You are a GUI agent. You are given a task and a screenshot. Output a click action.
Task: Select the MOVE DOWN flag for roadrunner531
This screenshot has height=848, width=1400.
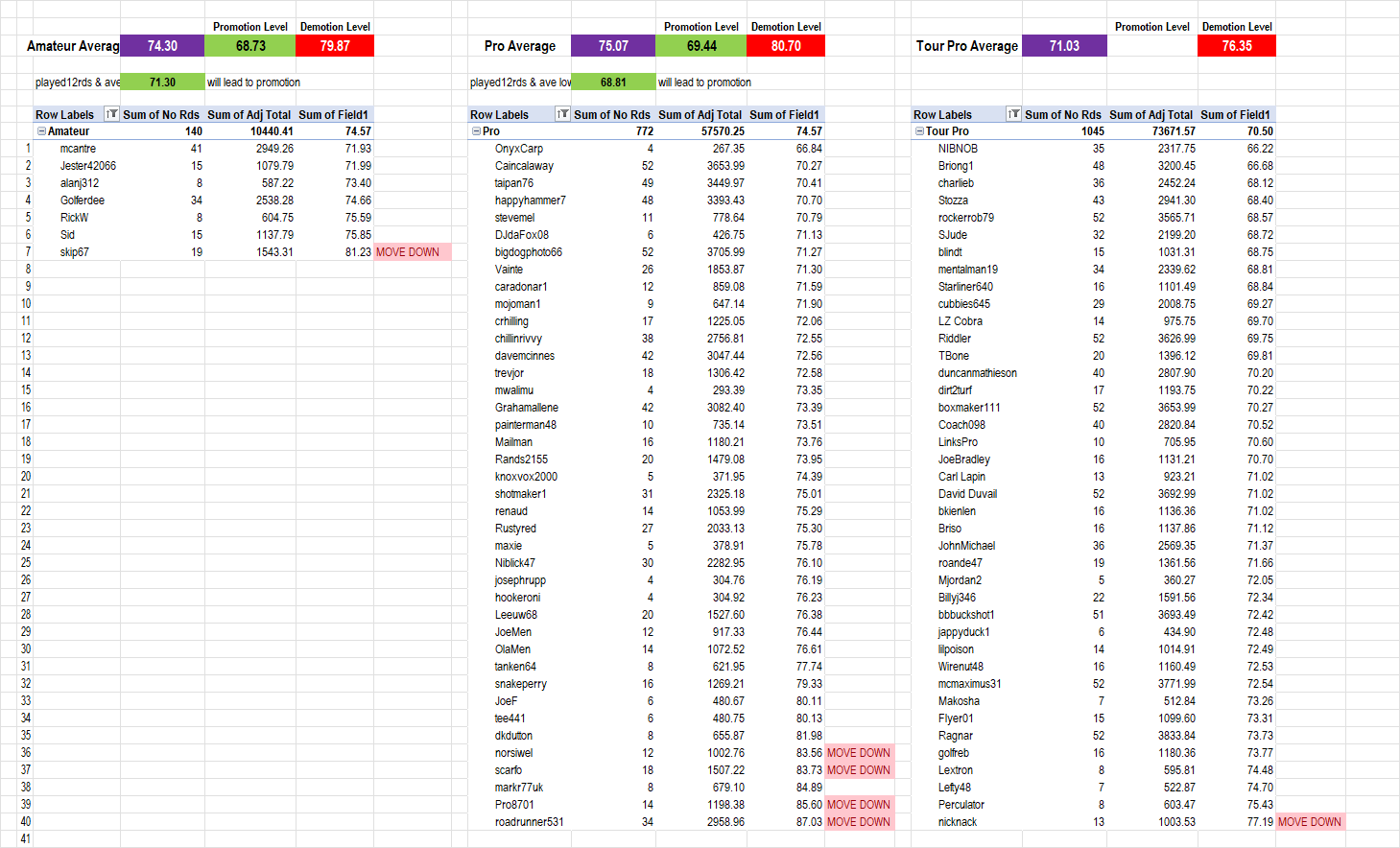point(858,822)
